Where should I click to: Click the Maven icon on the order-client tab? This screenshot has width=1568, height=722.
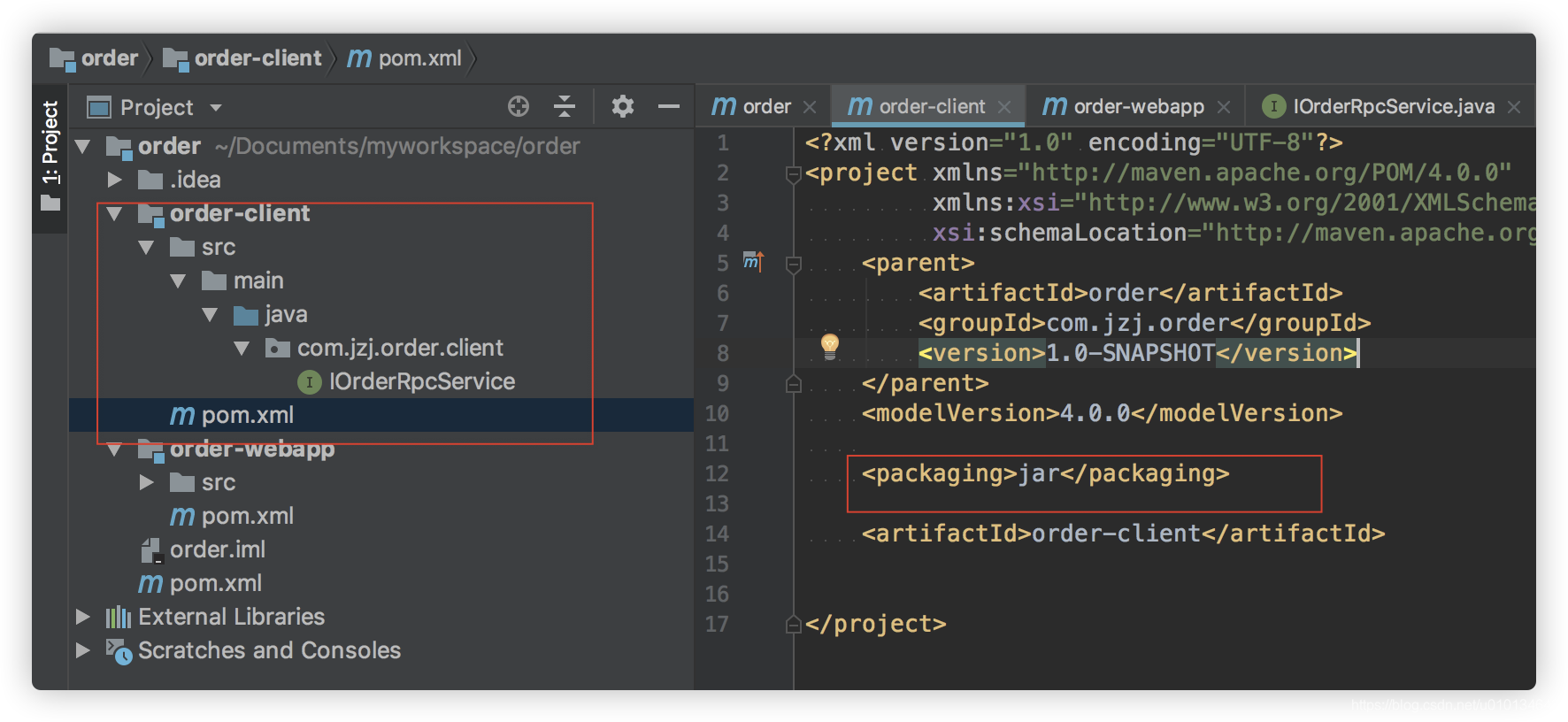click(x=860, y=107)
